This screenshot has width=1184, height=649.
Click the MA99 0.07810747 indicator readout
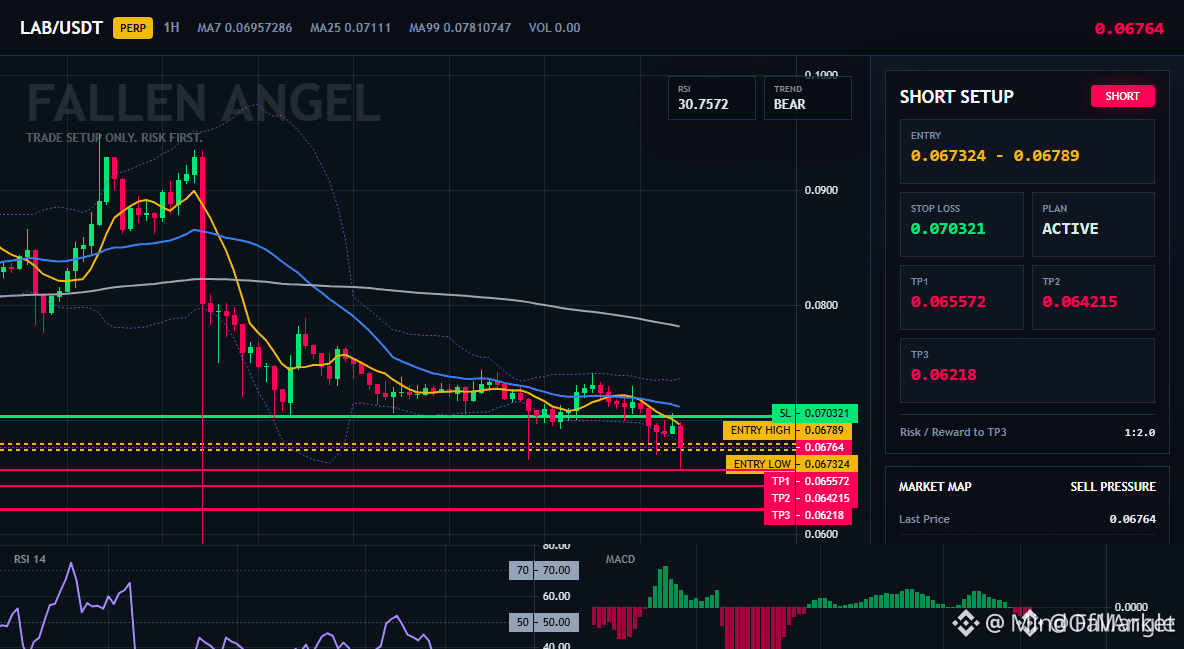pyautogui.click(x=460, y=28)
